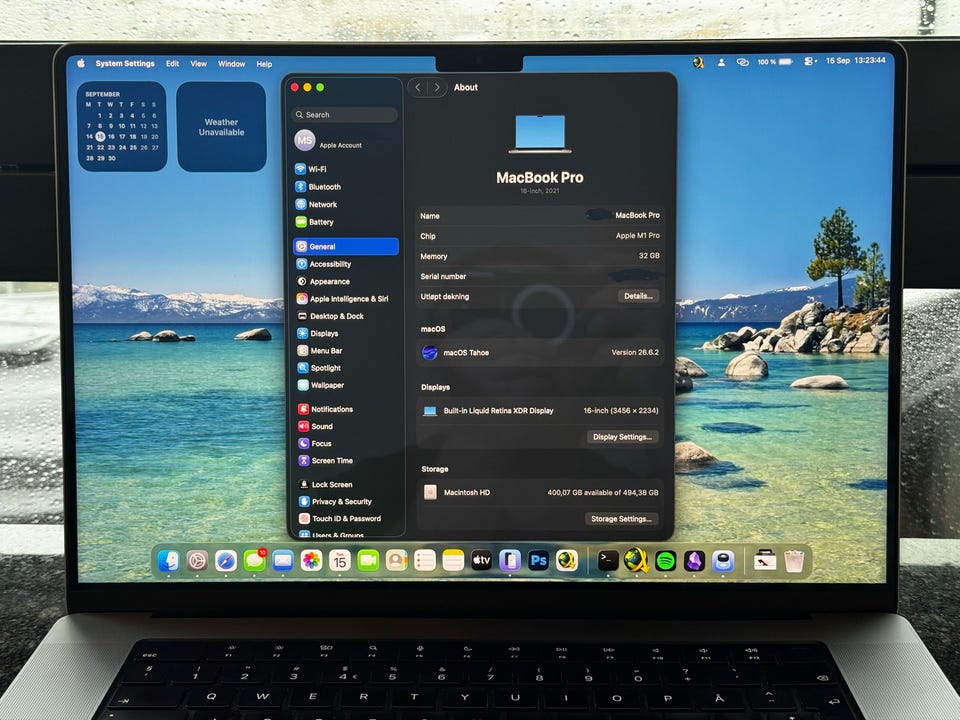Click the Macintosh HD storage row
Screen dimensions: 960x720
(540, 492)
